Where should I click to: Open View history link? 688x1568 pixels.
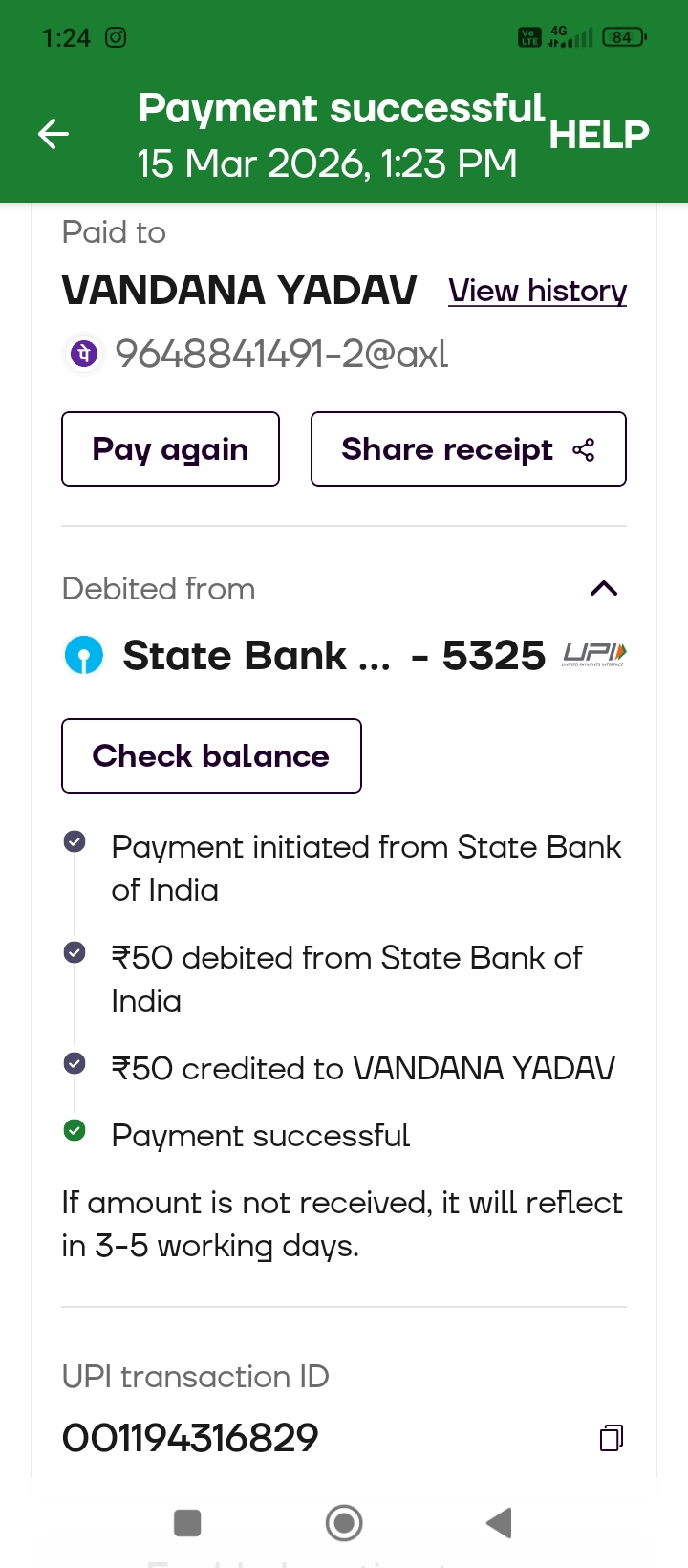click(x=537, y=291)
